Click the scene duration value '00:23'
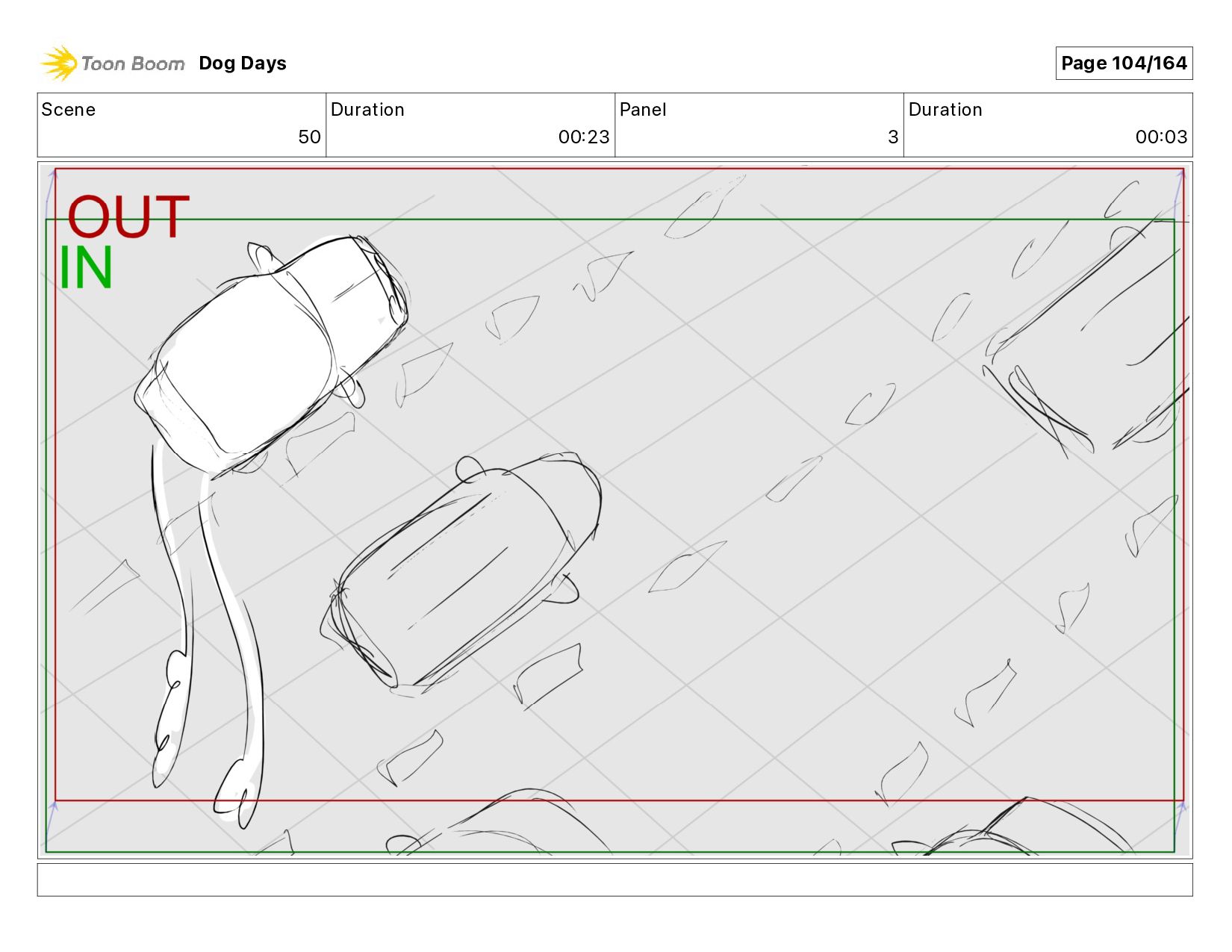Screen dimensions: 1232x952 pyautogui.click(x=584, y=137)
